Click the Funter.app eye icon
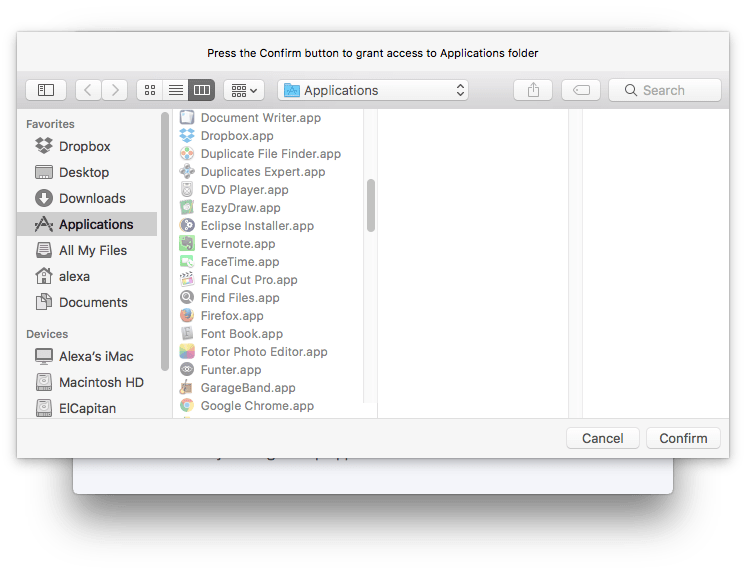Image resolution: width=746 pixels, height=574 pixels. click(187, 369)
